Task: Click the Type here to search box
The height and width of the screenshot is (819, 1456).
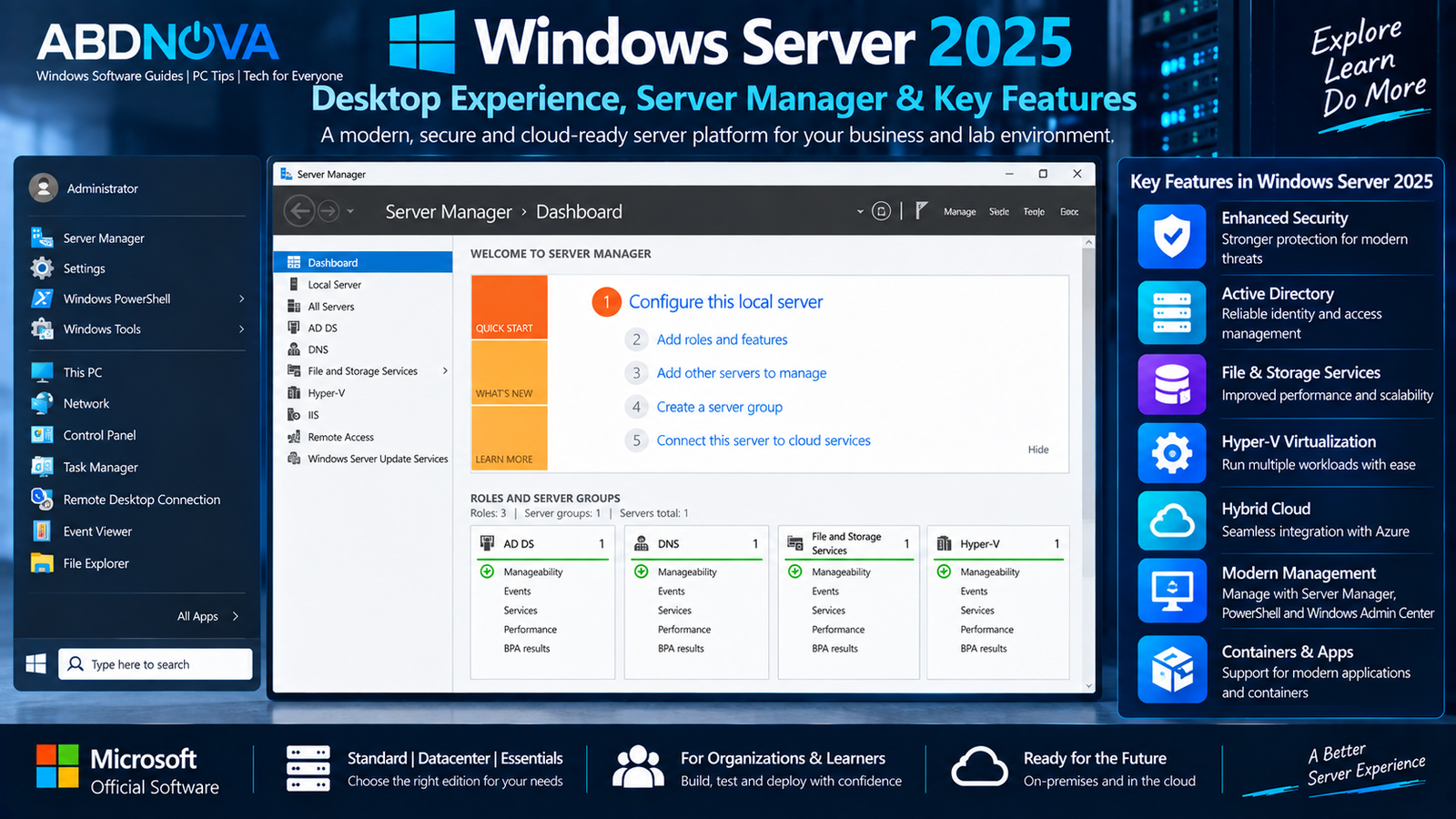Action: tap(156, 664)
